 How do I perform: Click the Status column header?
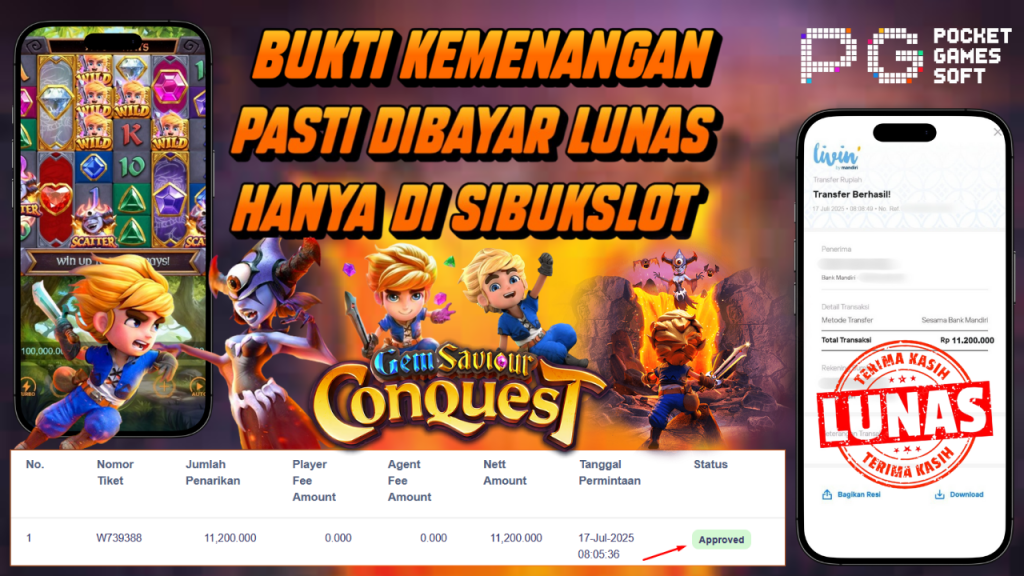[711, 464]
